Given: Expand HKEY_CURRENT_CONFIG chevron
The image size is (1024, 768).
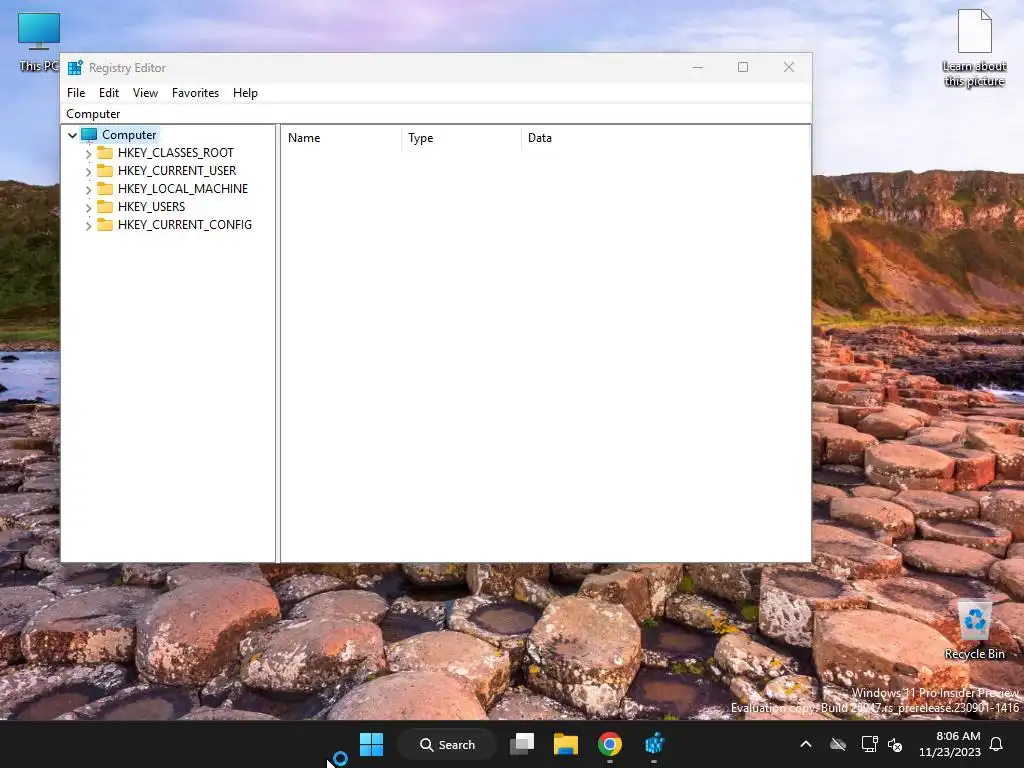Looking at the screenshot, I should [x=88, y=225].
